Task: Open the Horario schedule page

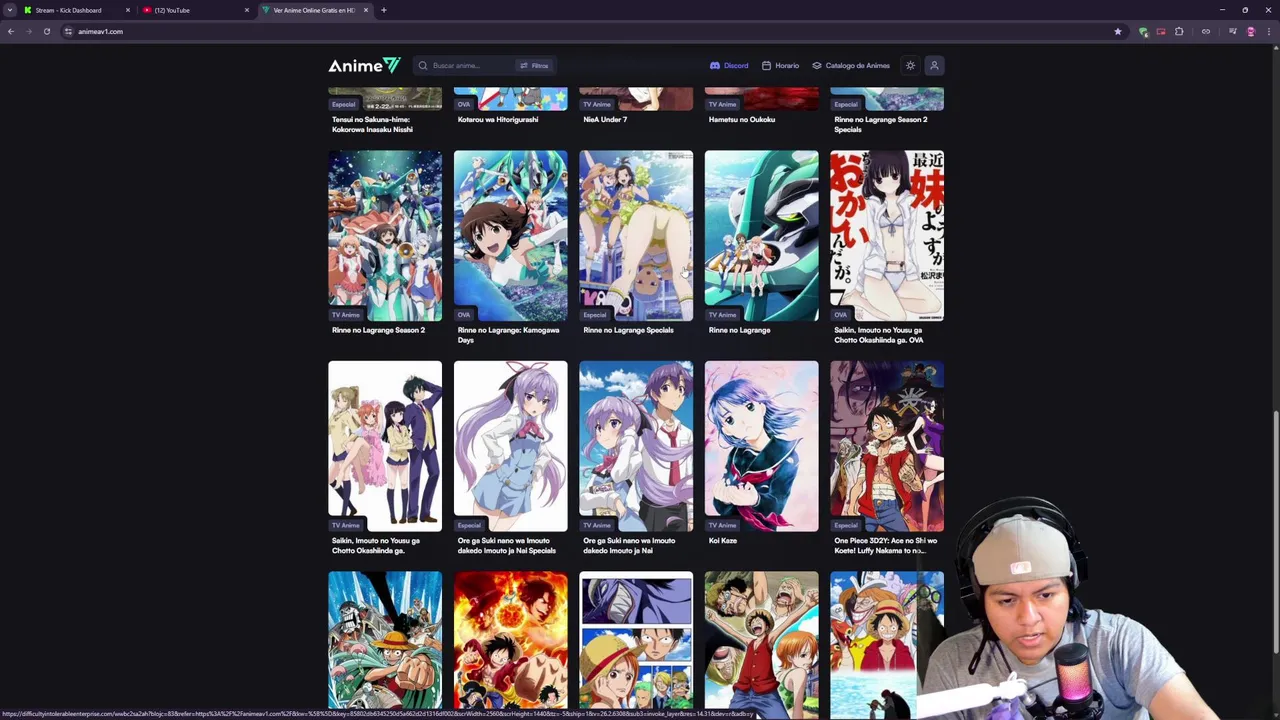Action: tap(780, 65)
